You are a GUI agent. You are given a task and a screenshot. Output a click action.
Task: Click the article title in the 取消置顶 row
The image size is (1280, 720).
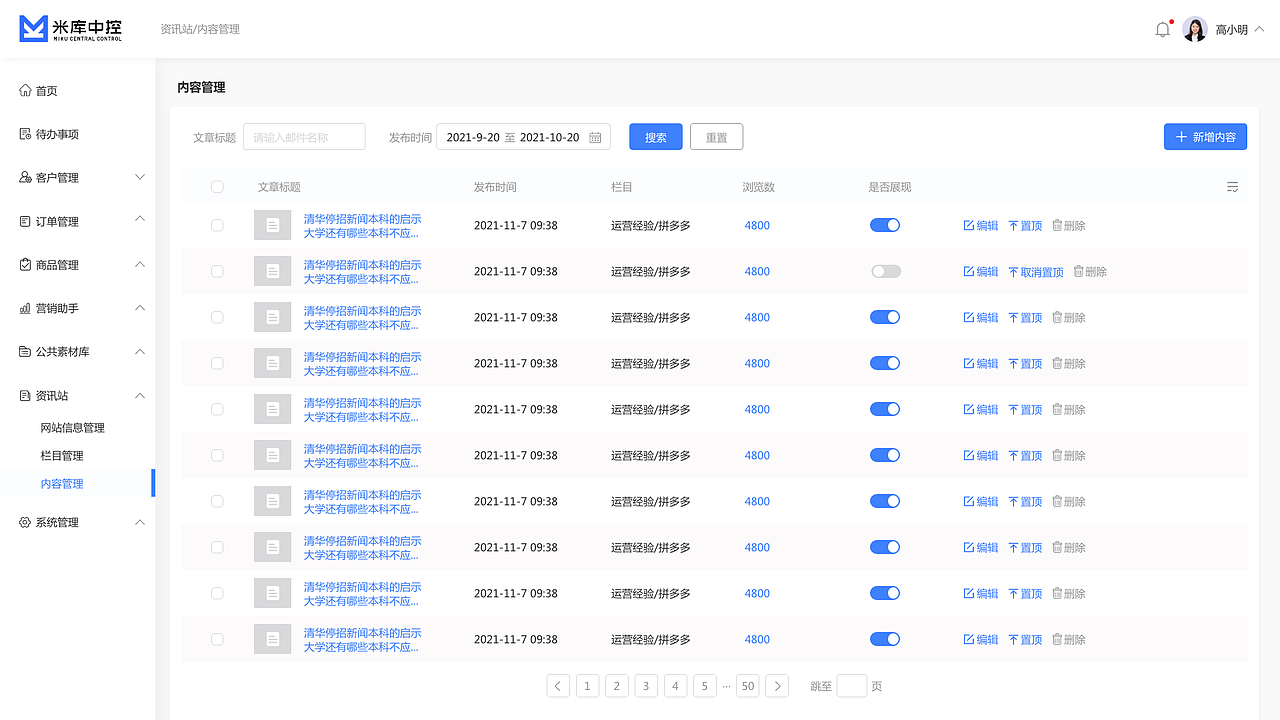click(x=363, y=272)
